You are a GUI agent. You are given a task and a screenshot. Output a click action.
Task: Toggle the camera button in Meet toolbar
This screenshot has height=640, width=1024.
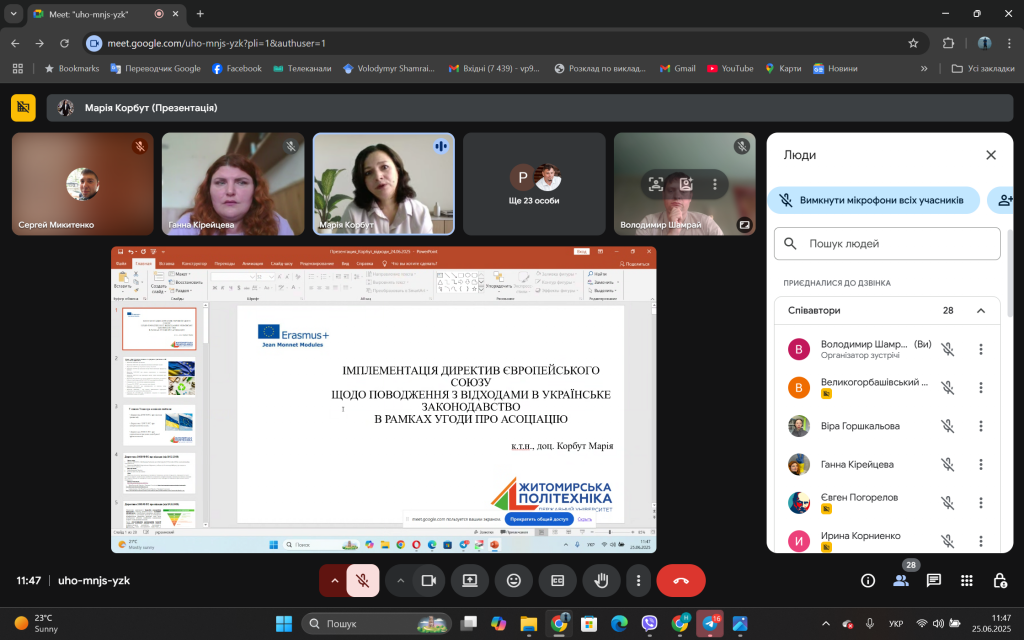click(x=428, y=581)
